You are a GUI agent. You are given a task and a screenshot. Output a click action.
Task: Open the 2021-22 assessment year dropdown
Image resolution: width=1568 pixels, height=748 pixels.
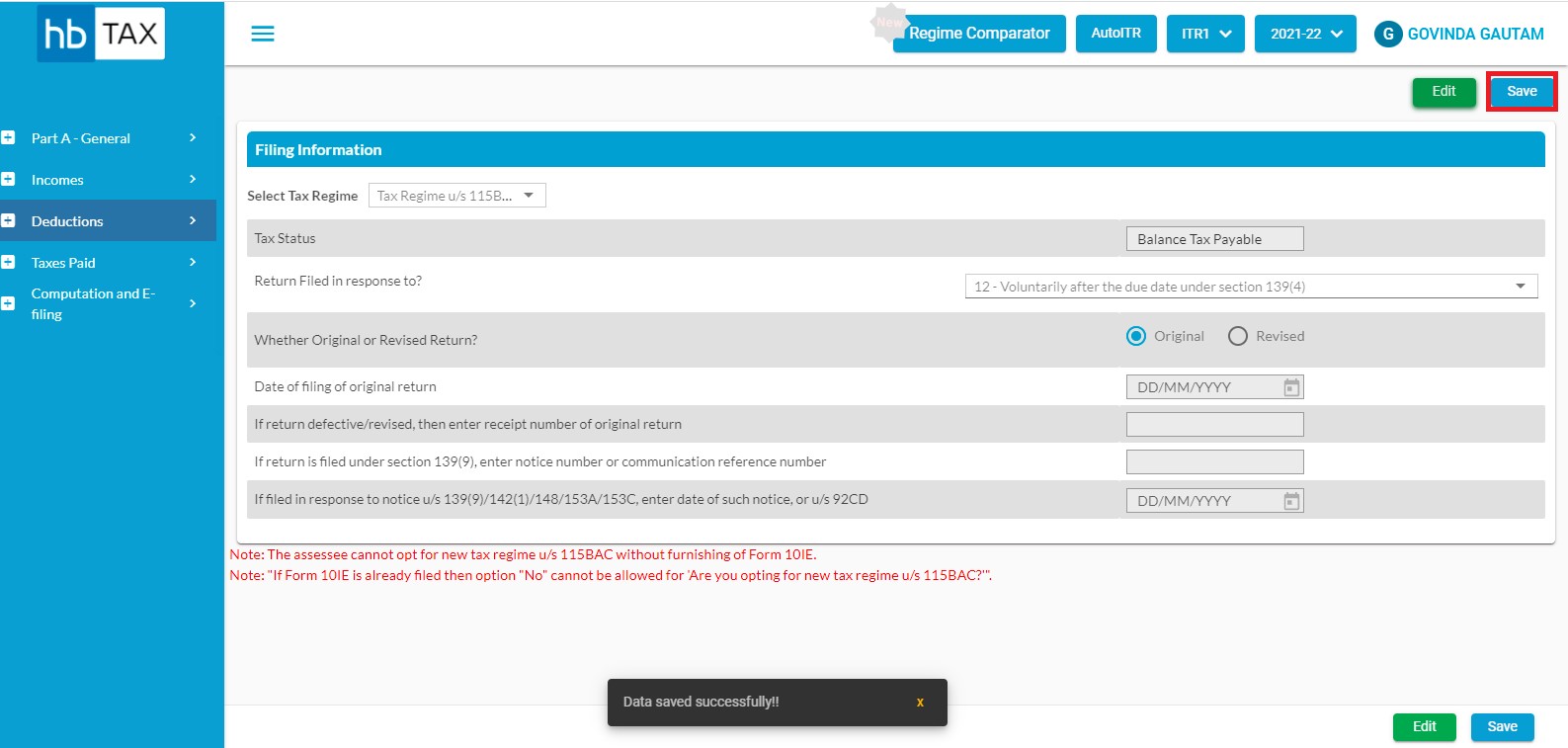[1306, 34]
